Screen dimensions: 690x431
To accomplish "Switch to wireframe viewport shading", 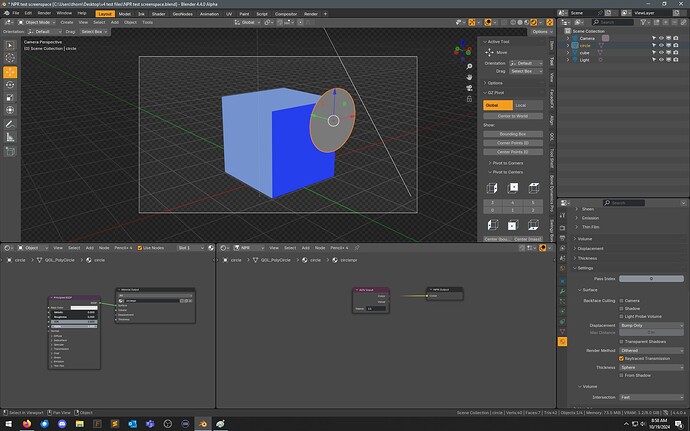I will click(x=513, y=22).
